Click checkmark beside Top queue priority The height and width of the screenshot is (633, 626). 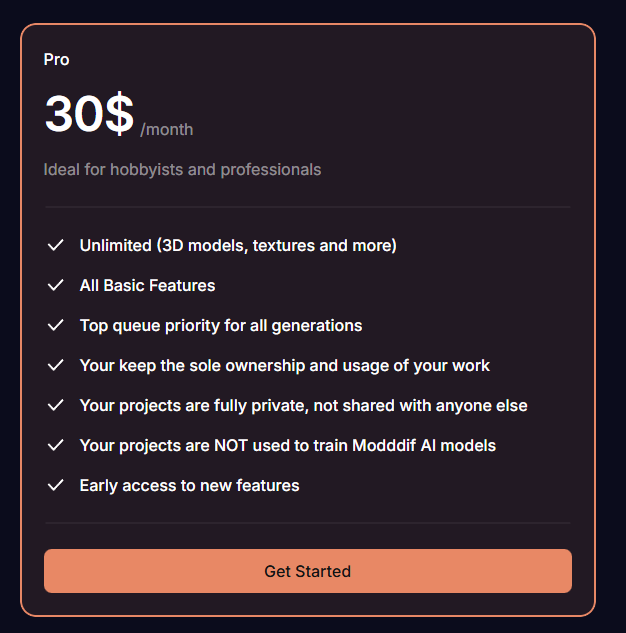click(x=56, y=325)
